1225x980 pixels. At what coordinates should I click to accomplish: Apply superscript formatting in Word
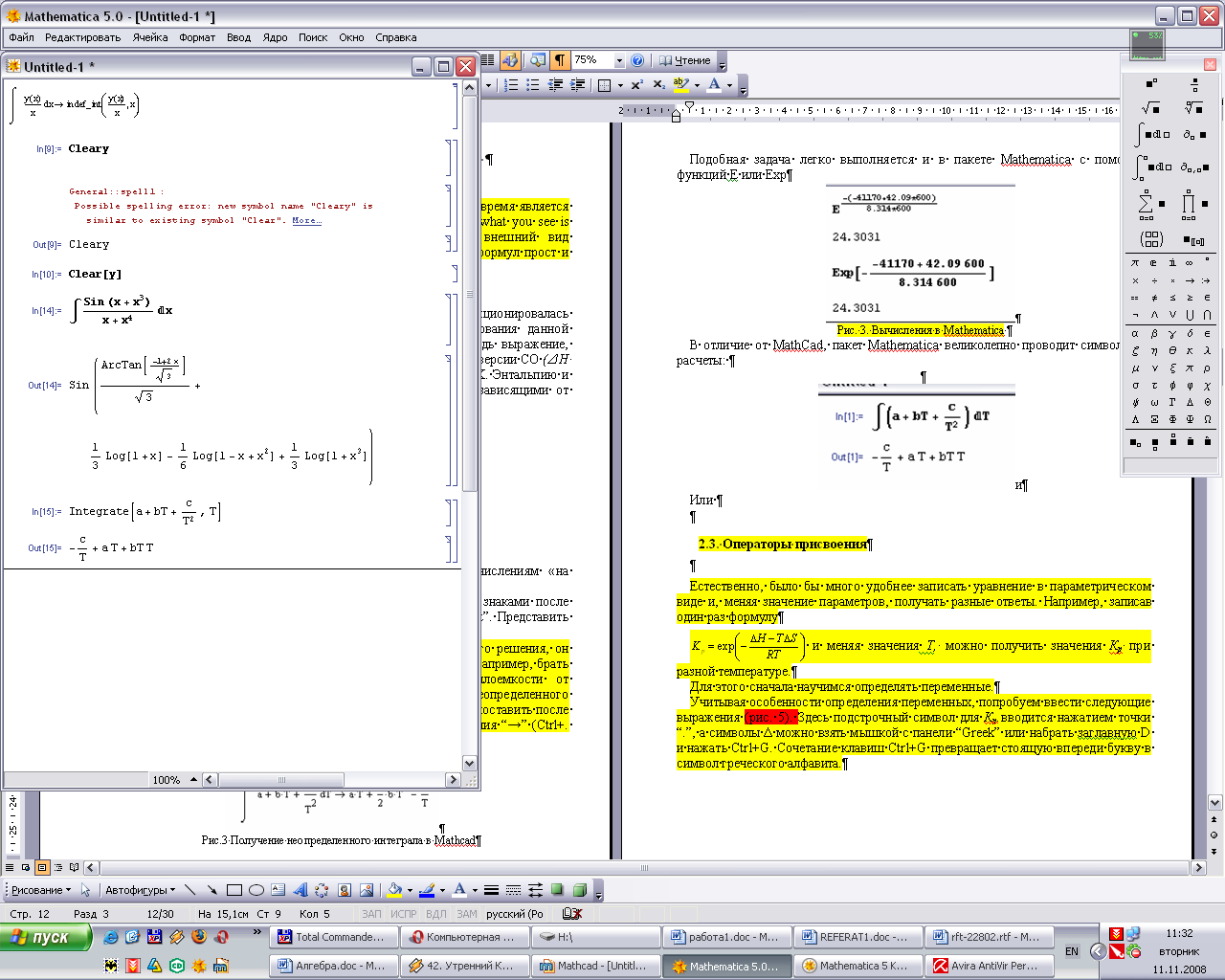click(x=636, y=85)
